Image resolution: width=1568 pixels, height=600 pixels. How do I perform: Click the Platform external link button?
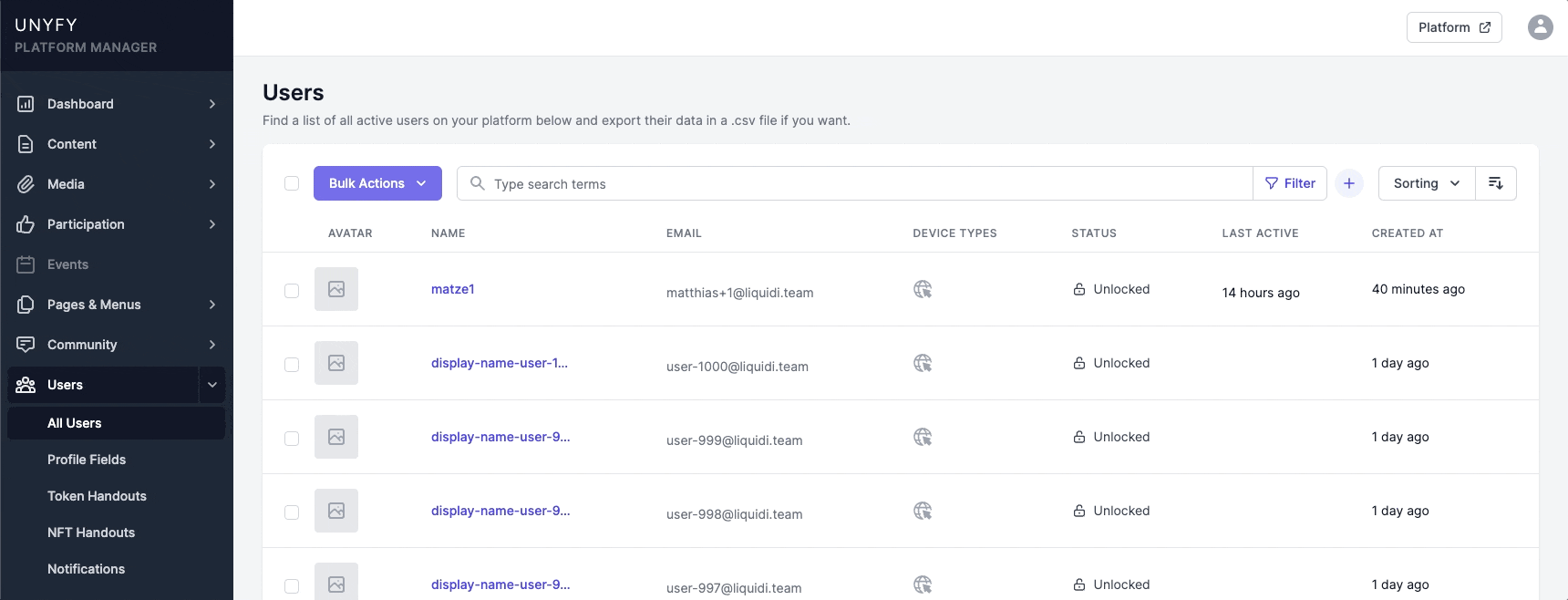coord(1453,27)
